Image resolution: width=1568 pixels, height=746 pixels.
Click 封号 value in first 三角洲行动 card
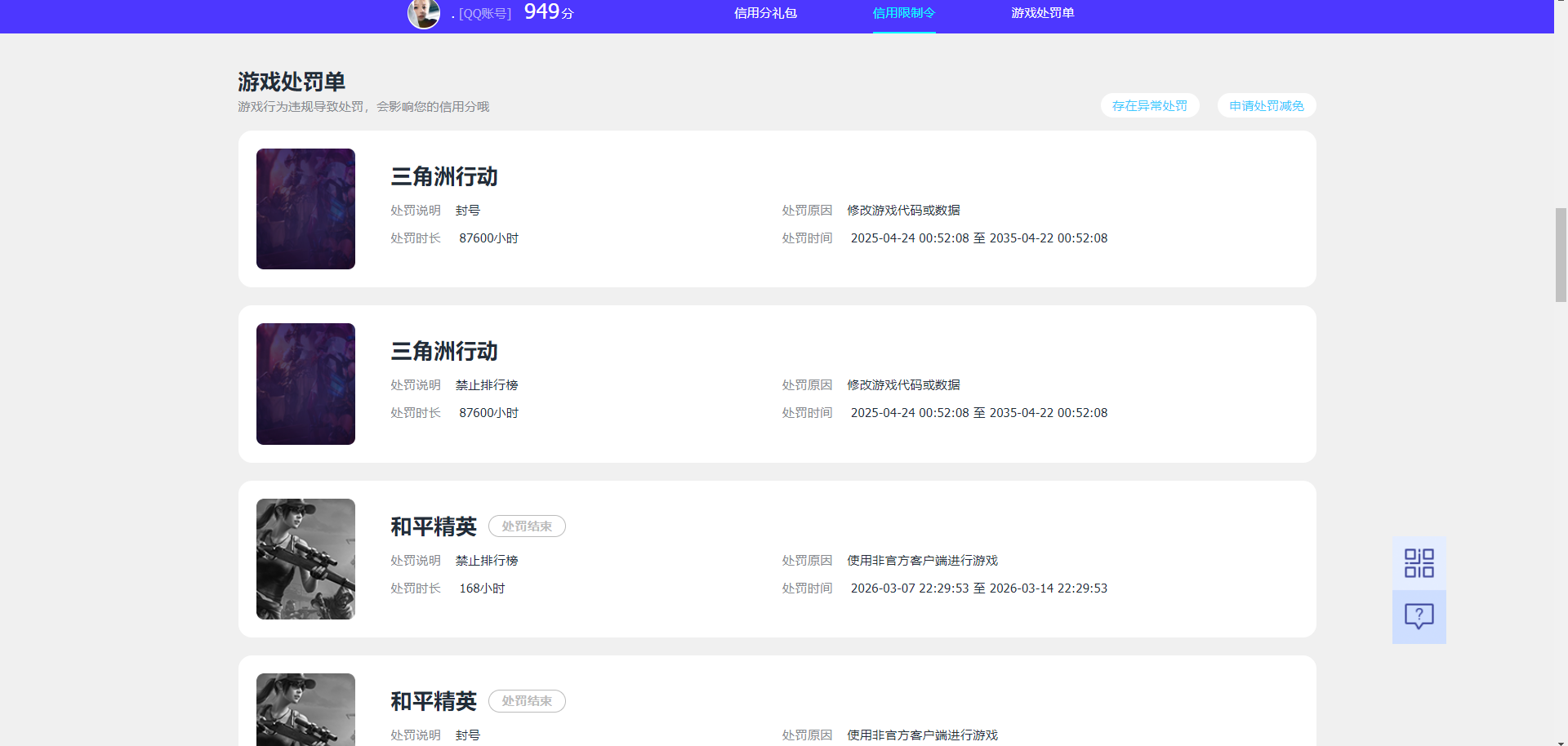(468, 211)
